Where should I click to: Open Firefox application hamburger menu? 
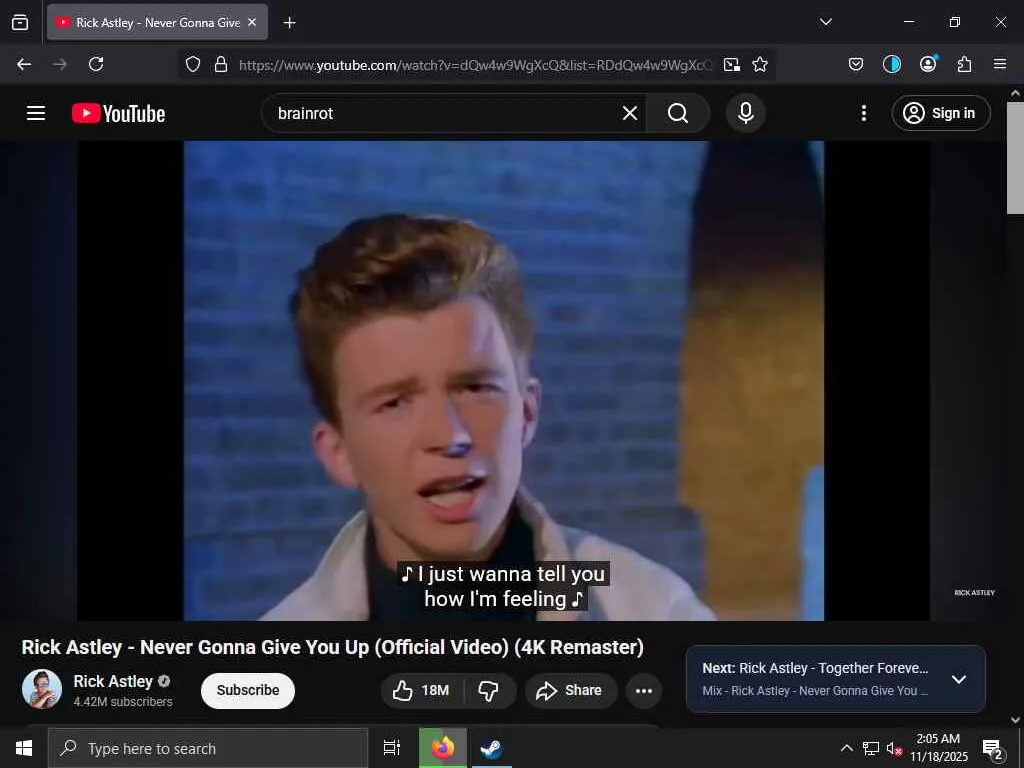point(1000,64)
